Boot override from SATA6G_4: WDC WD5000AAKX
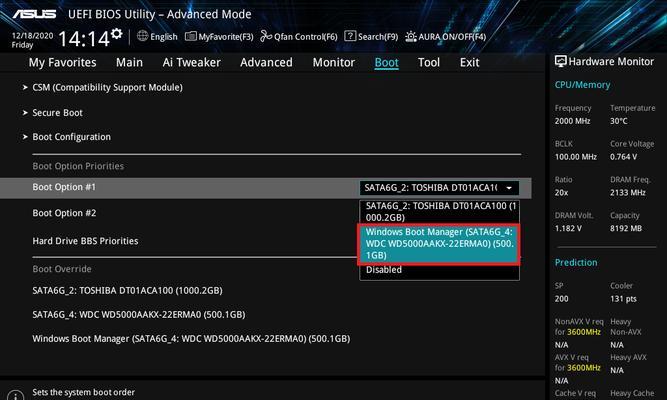Viewport: 667px width, 400px height. coord(139,315)
